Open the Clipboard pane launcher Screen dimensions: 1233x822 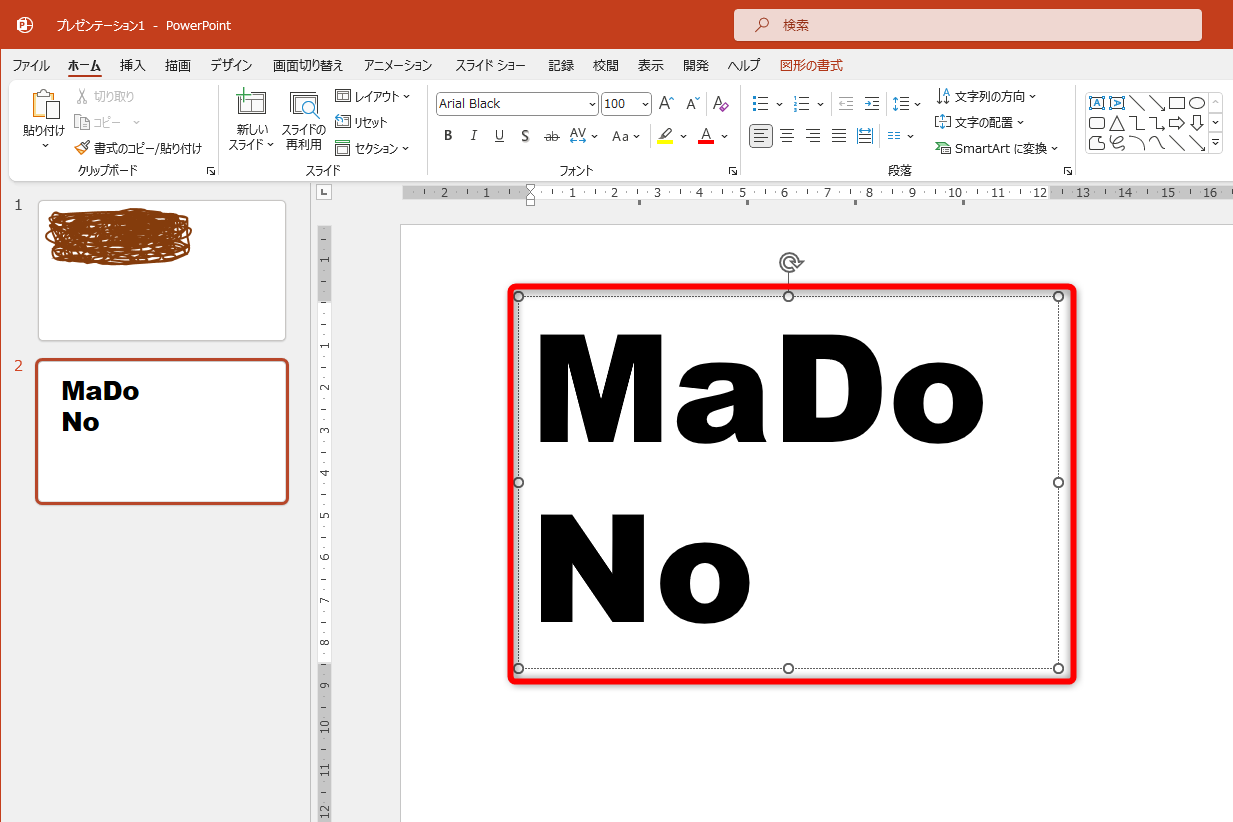pyautogui.click(x=211, y=171)
